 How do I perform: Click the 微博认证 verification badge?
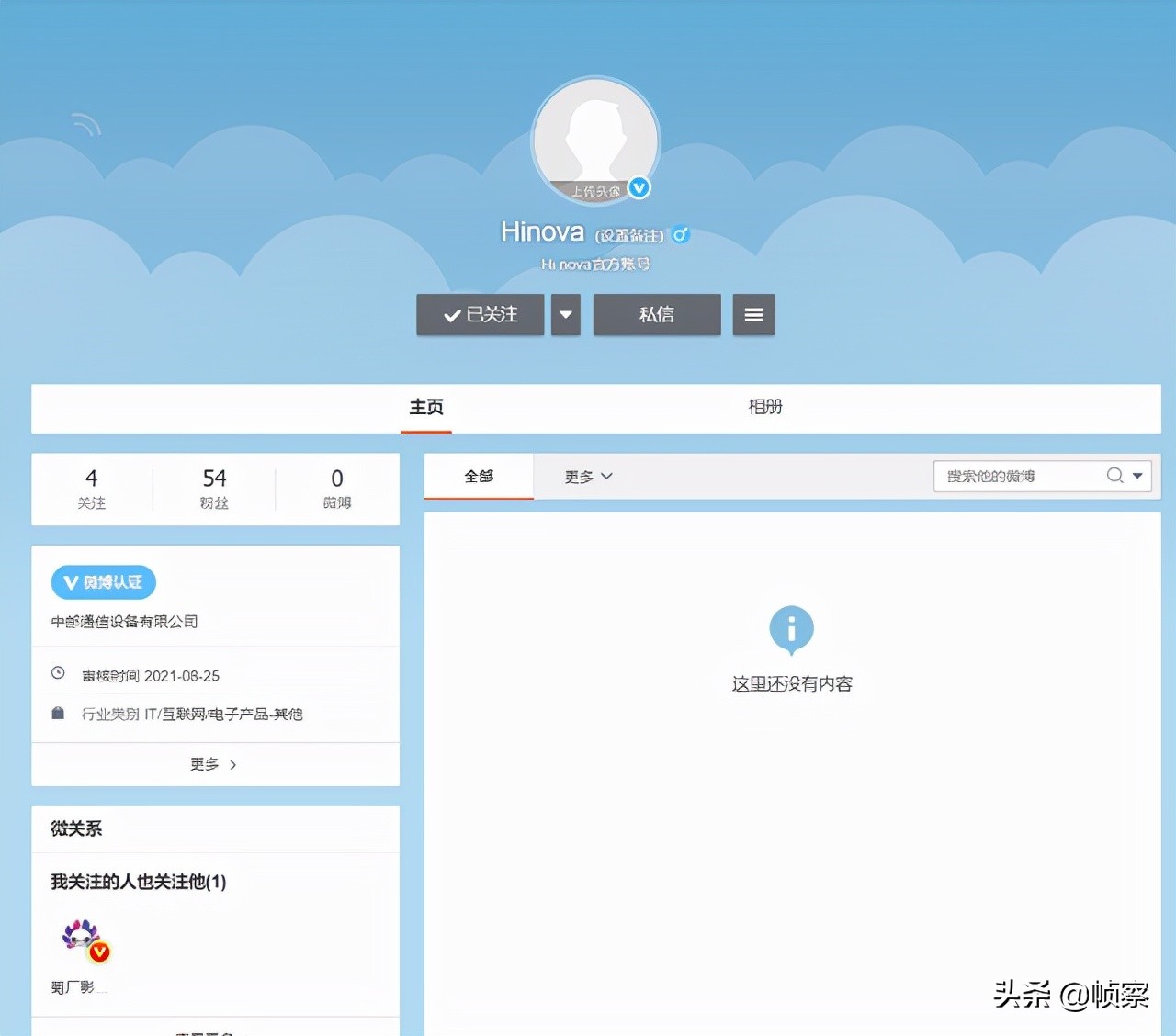pyautogui.click(x=104, y=582)
